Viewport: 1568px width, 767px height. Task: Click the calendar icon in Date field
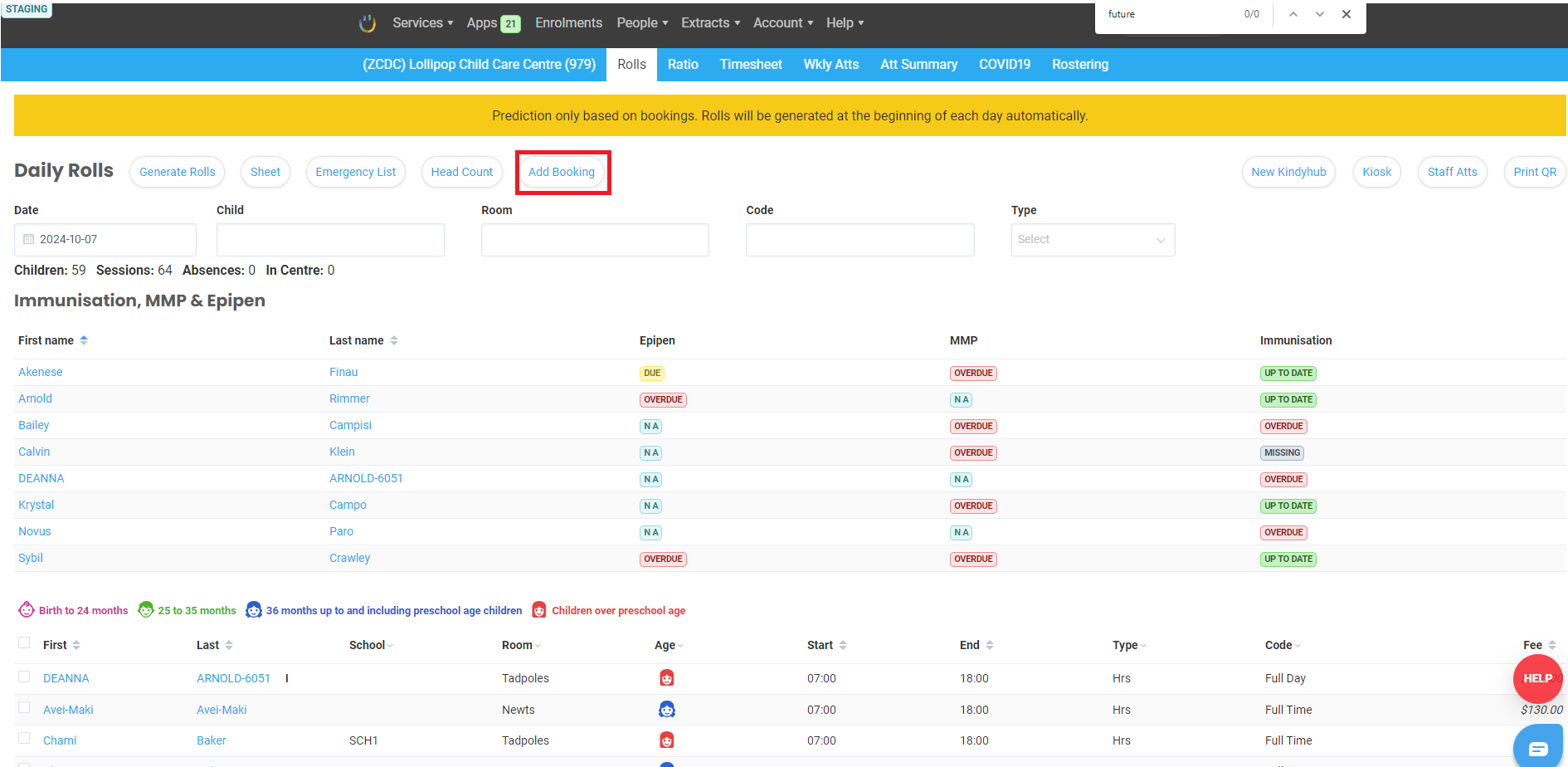pos(29,239)
